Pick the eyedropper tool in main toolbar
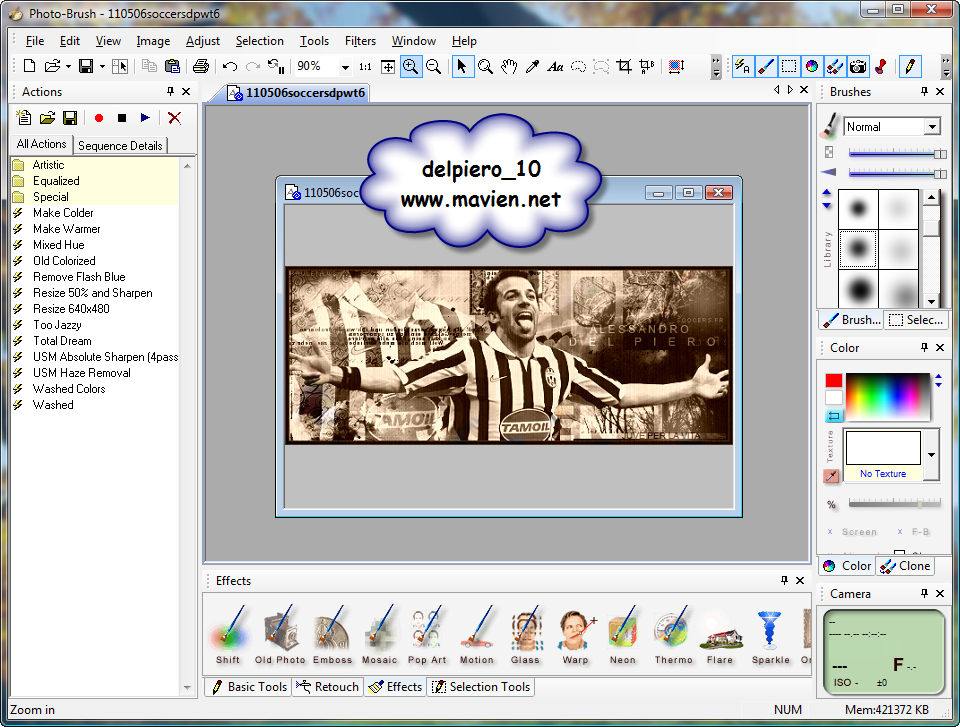The image size is (960, 727). (x=532, y=66)
